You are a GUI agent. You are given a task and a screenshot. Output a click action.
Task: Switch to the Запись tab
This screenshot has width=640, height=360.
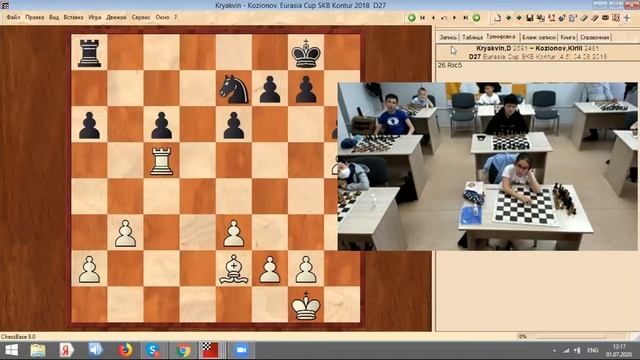tap(448, 37)
